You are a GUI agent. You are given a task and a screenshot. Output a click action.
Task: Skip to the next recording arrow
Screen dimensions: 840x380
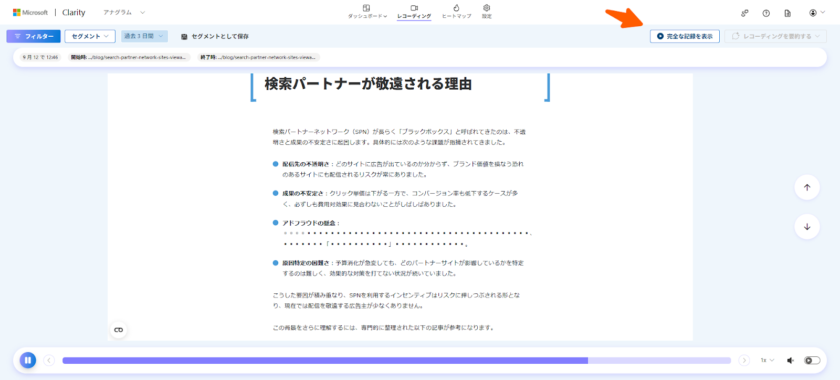pyautogui.click(x=744, y=361)
